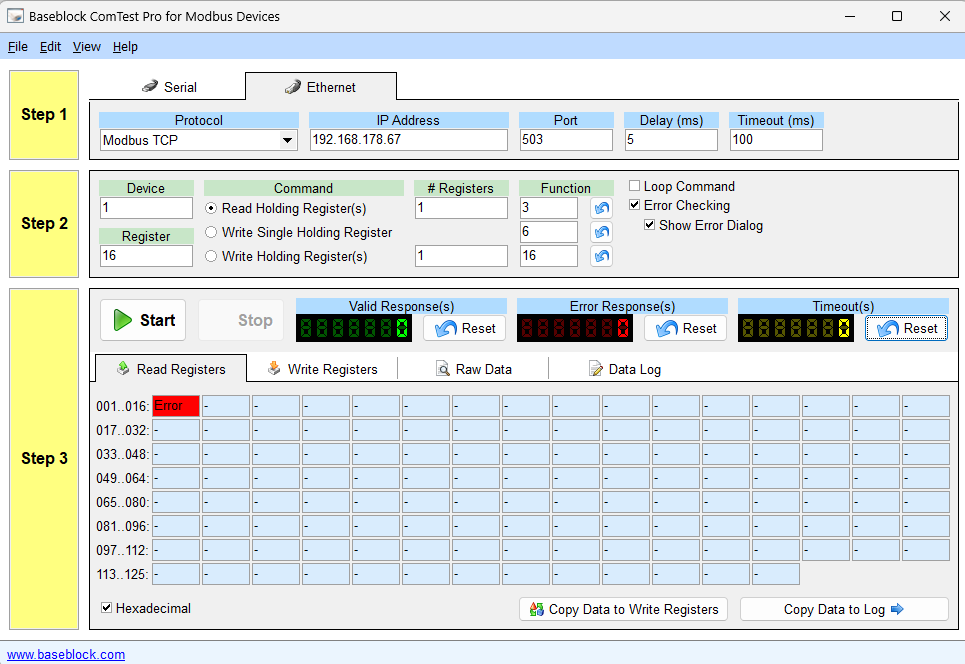Open the Read Registers tab
Image resolution: width=965 pixels, height=664 pixels.
[x=171, y=369]
